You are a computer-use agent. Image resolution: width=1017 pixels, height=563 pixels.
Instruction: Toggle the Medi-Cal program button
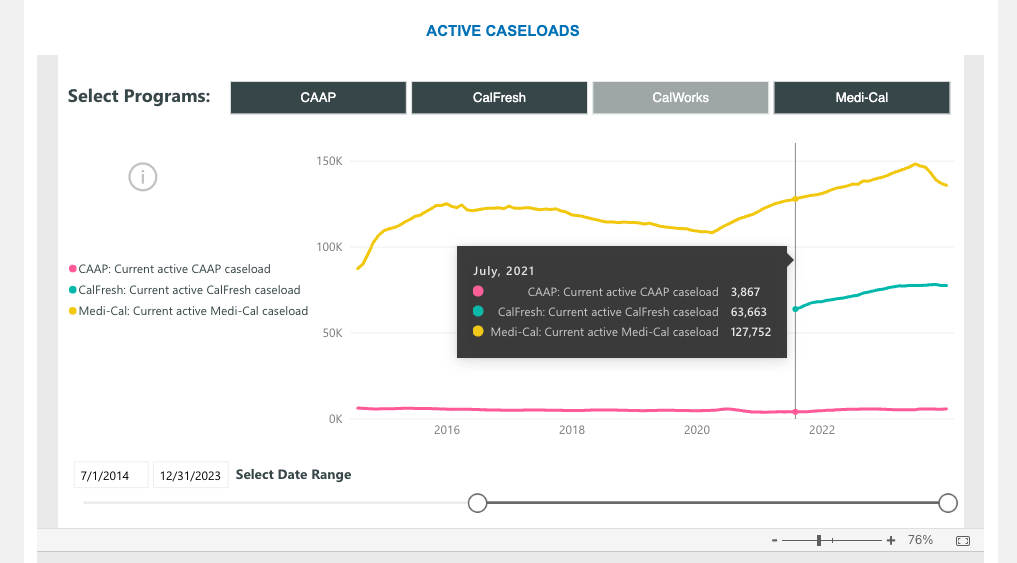coord(861,98)
